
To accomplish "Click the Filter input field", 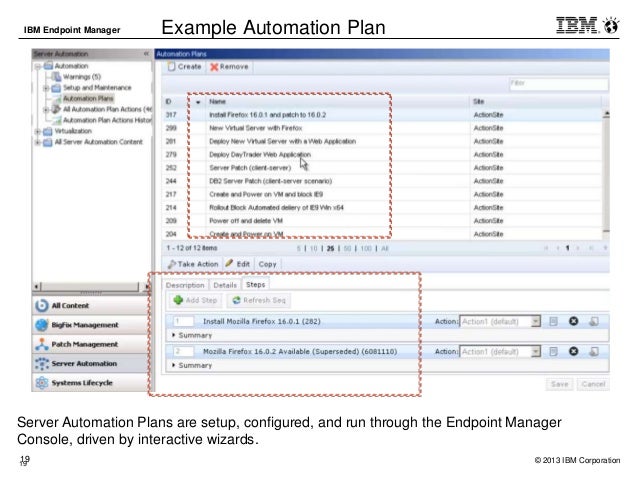I will [558, 83].
